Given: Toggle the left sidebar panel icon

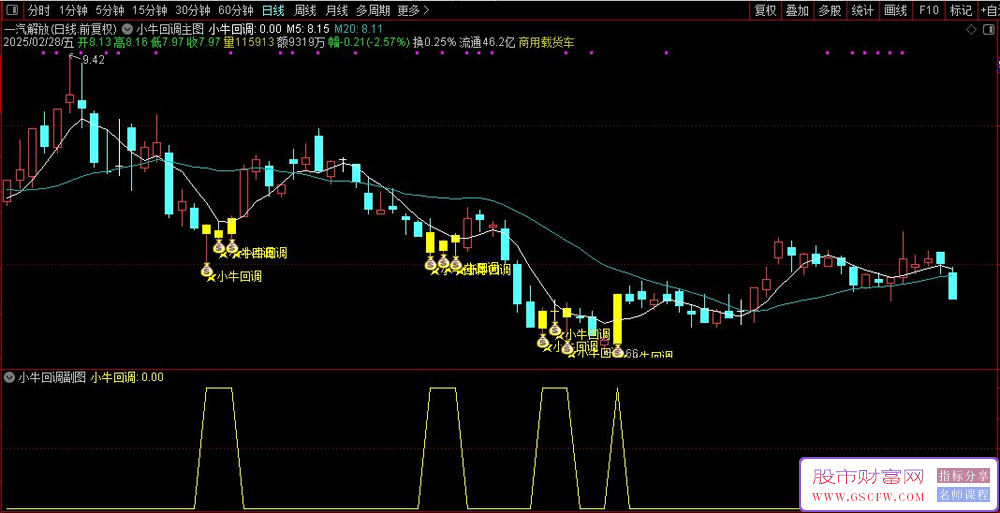Looking at the screenshot, I should point(11,10).
